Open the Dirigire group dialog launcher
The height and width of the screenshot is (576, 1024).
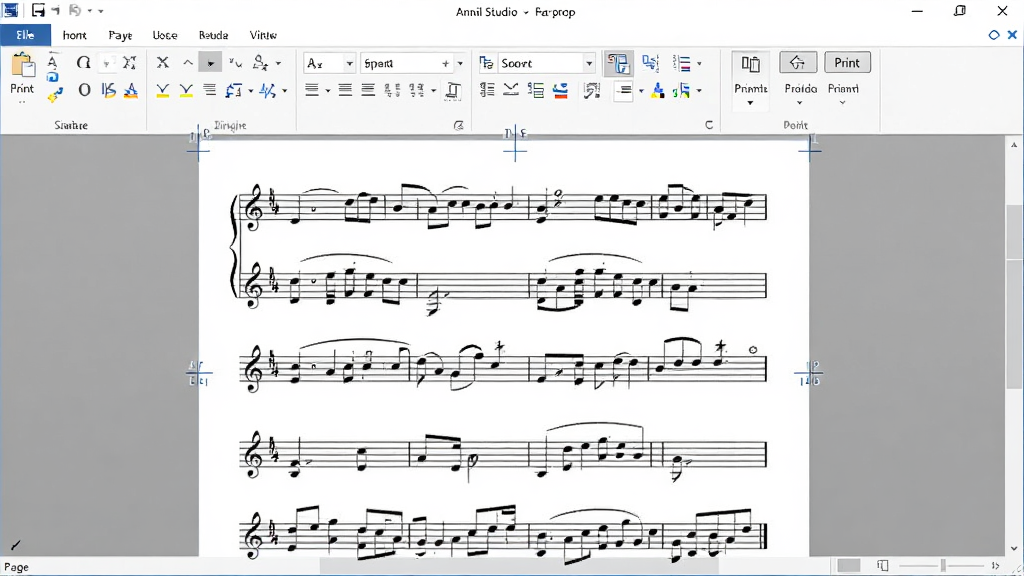(459, 125)
